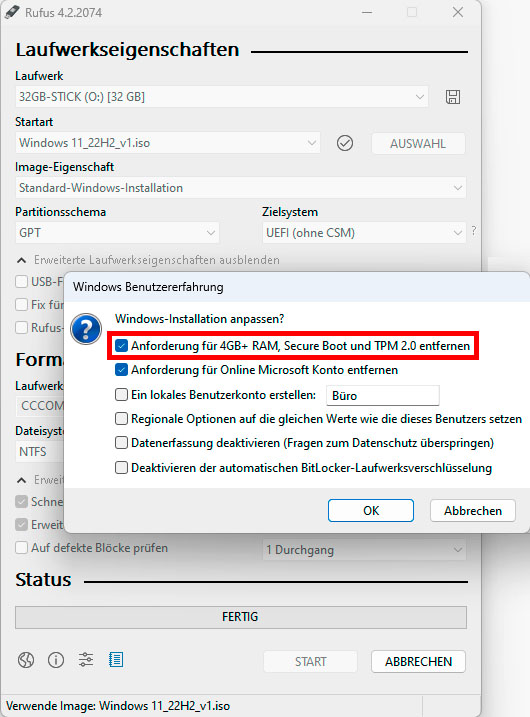Toggle the Rufus- checkbox in advanced properties
The height and width of the screenshot is (717, 530).
pos(21,327)
